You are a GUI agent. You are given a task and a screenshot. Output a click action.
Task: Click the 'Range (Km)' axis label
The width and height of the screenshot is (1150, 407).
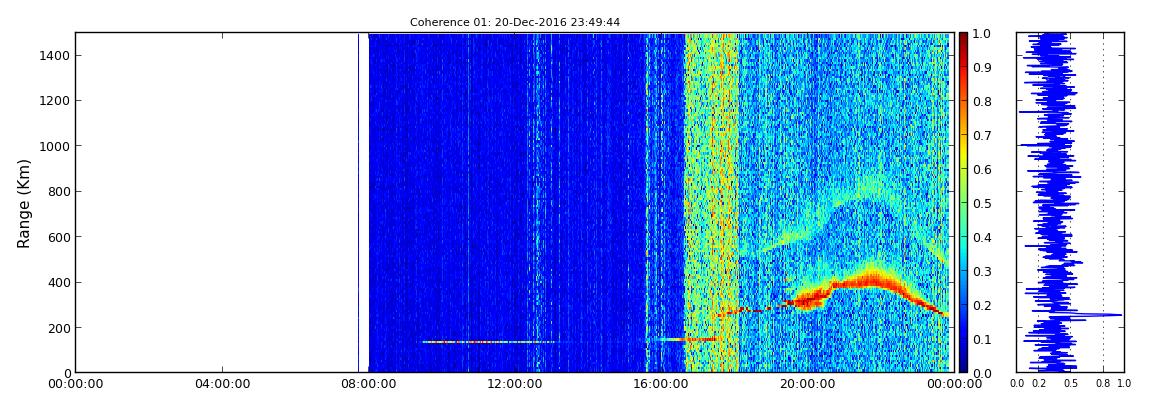coord(24,202)
